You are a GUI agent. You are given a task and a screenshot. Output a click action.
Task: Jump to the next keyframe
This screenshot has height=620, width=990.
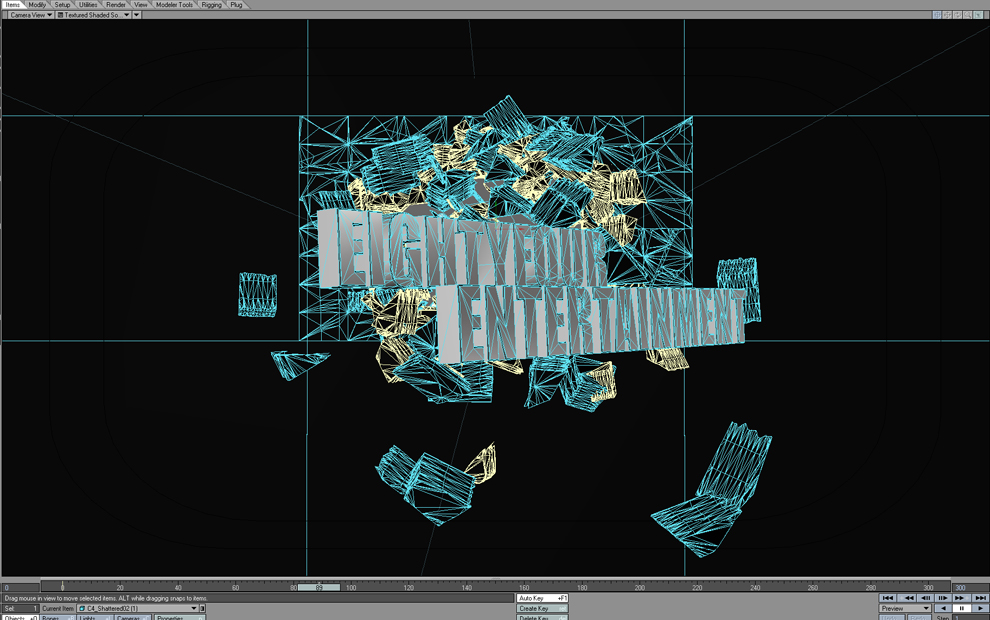point(962,598)
